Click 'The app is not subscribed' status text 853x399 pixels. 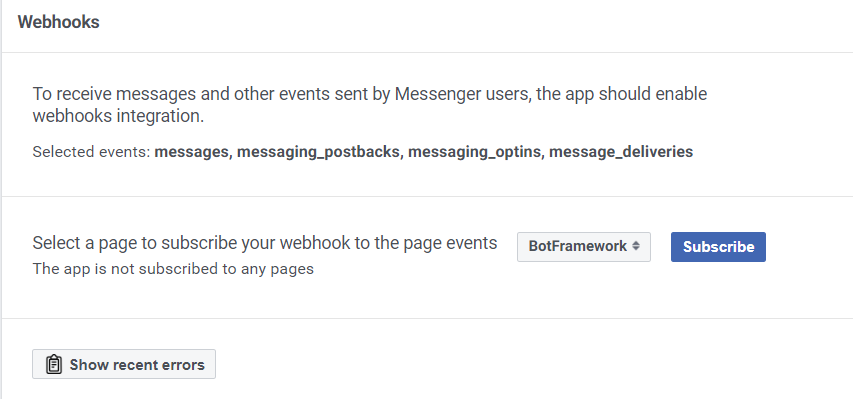(x=173, y=269)
